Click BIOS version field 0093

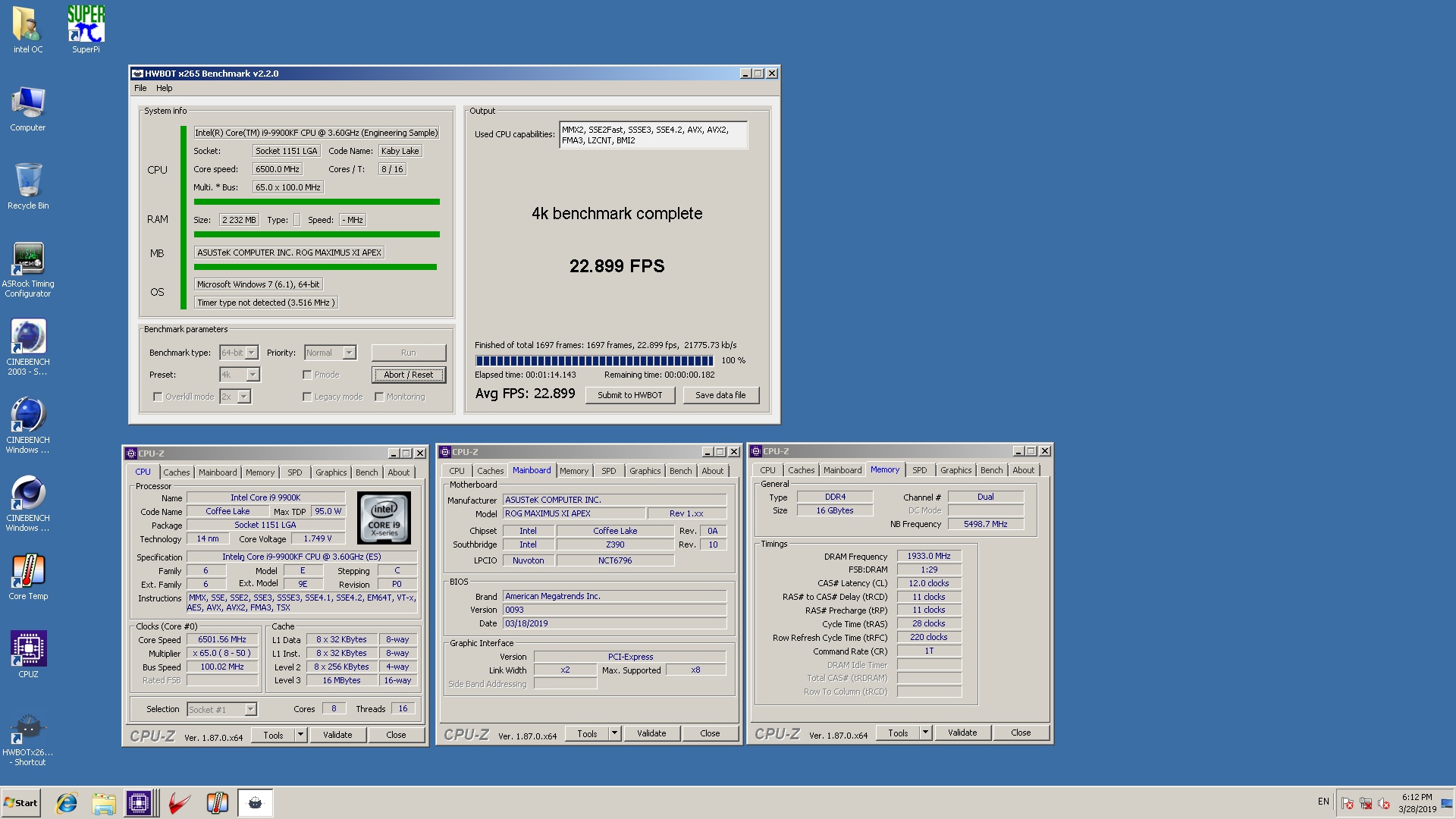pos(614,610)
